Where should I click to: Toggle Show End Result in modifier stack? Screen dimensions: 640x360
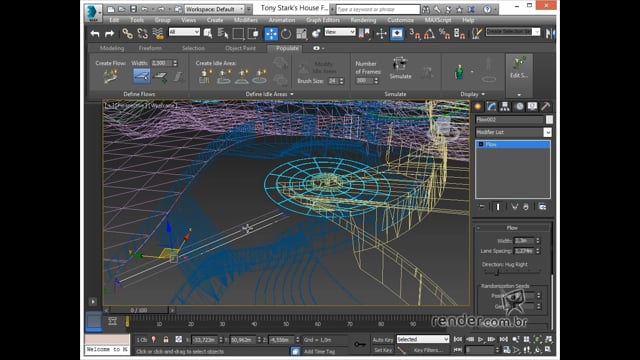pyautogui.click(x=498, y=207)
